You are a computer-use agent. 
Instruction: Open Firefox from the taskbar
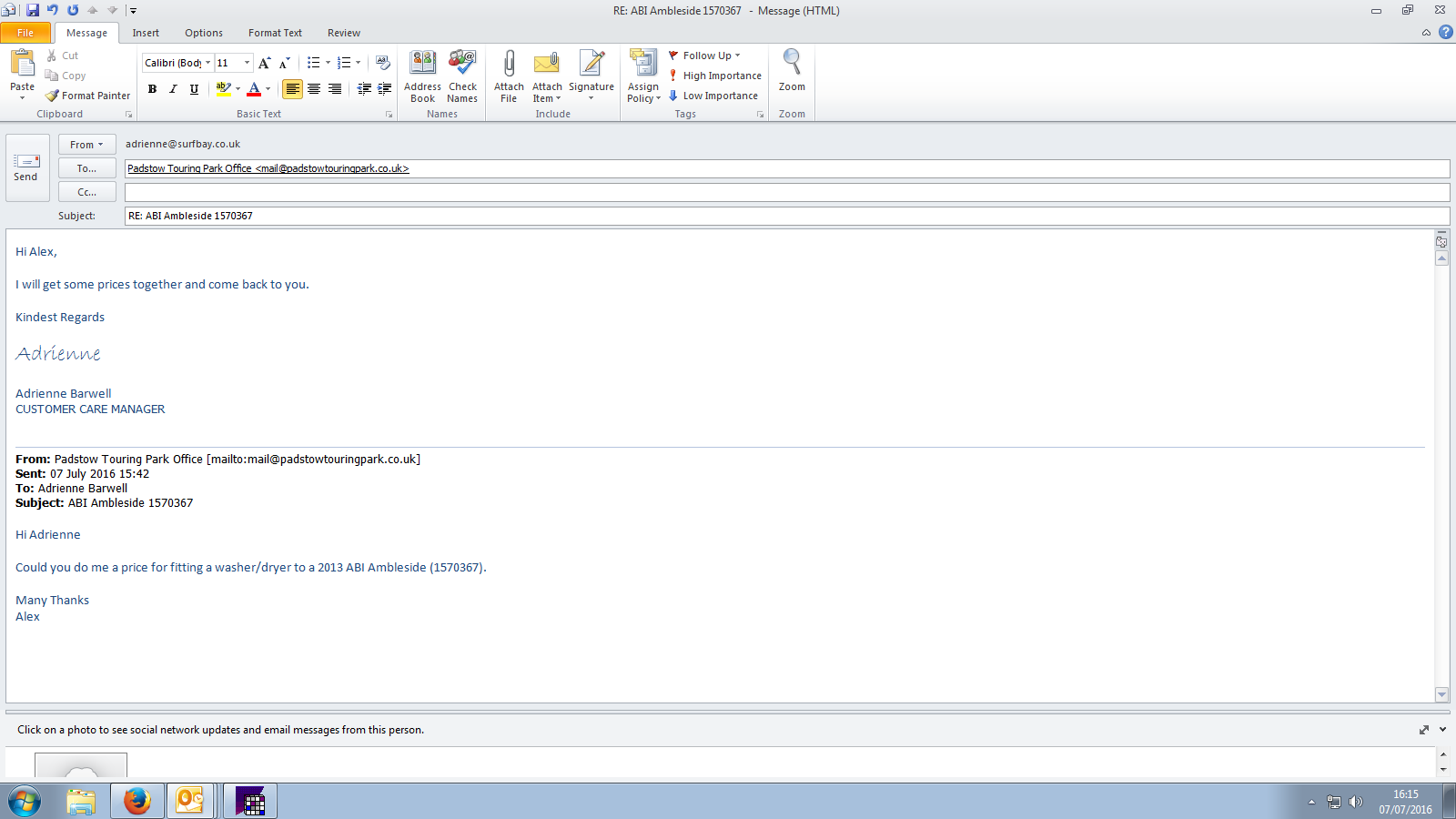137,801
